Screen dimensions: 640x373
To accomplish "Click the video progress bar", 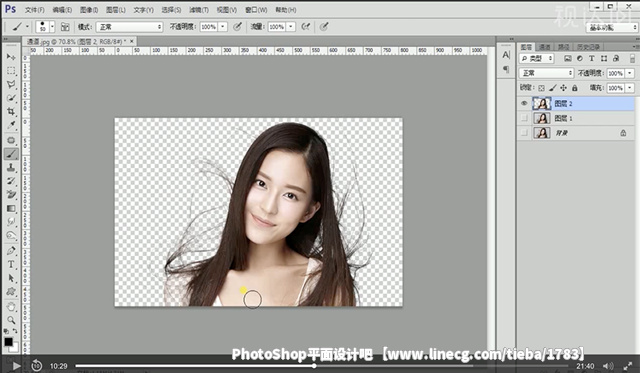I will click(321, 366).
